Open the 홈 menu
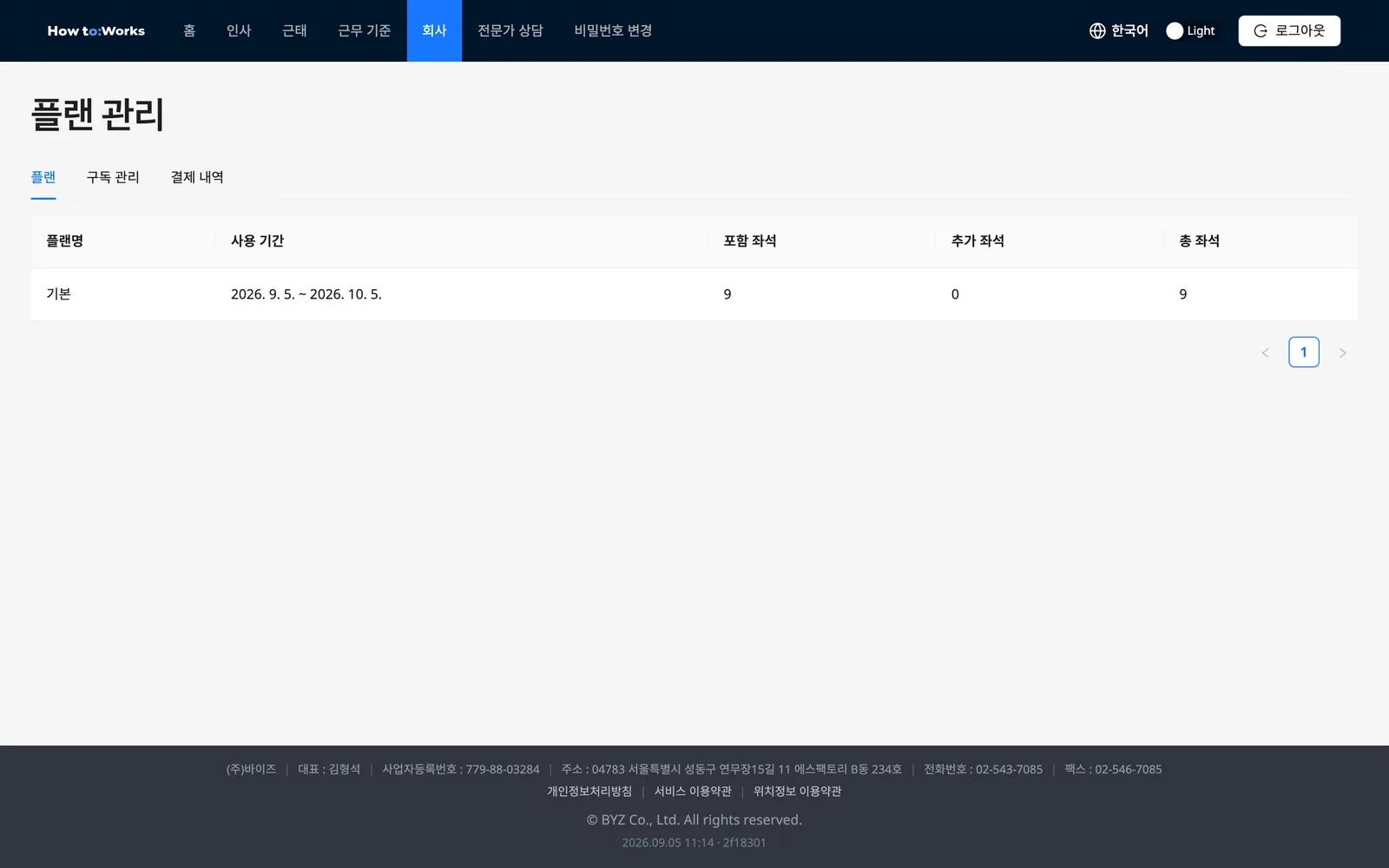1389x868 pixels. (x=189, y=30)
